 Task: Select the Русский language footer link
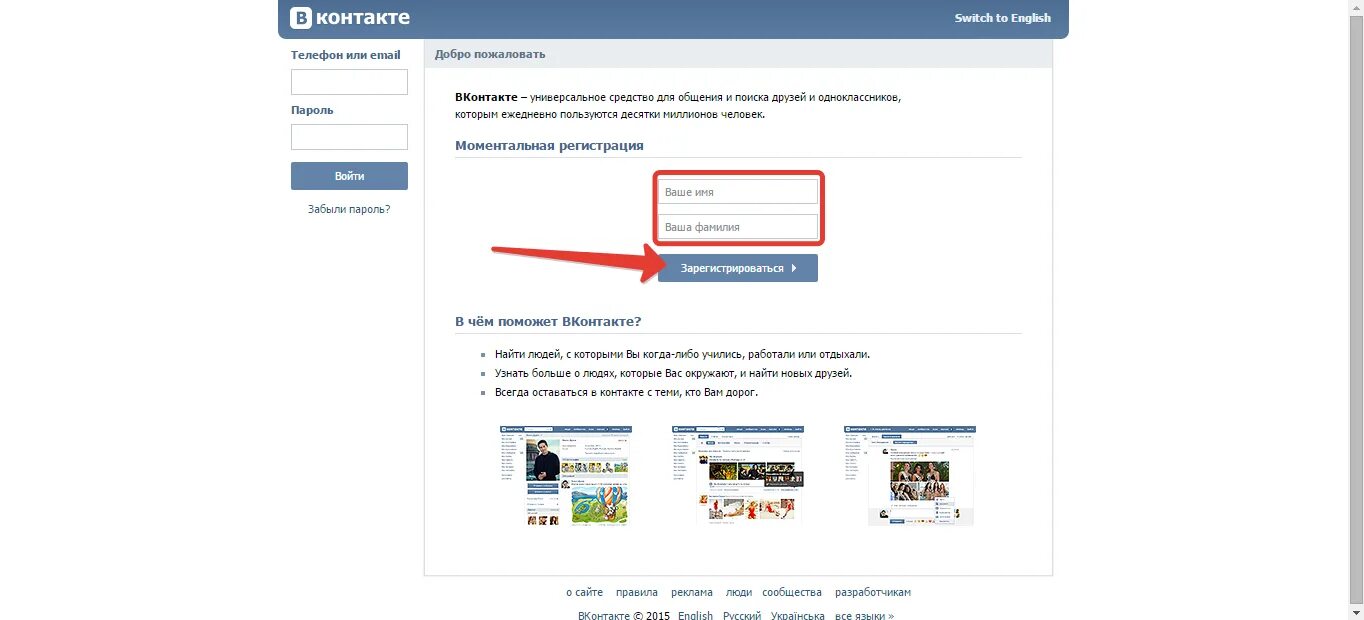point(742,615)
